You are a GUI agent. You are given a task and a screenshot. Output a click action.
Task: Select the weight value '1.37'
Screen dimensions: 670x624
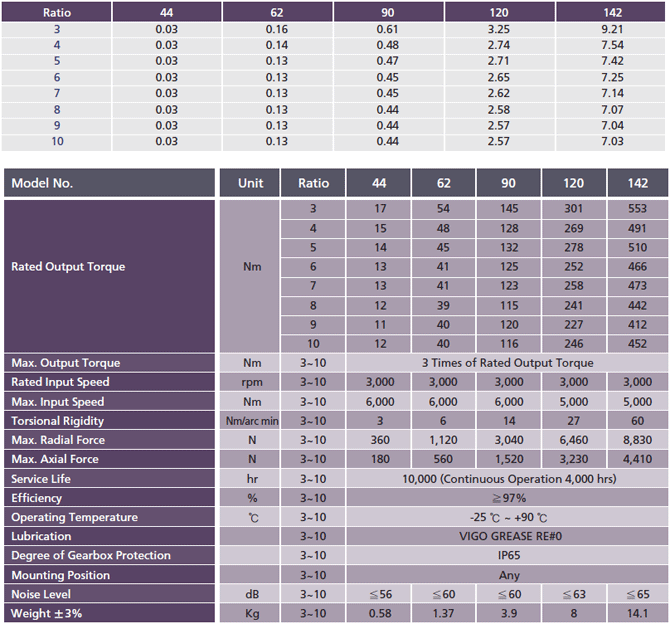443,613
